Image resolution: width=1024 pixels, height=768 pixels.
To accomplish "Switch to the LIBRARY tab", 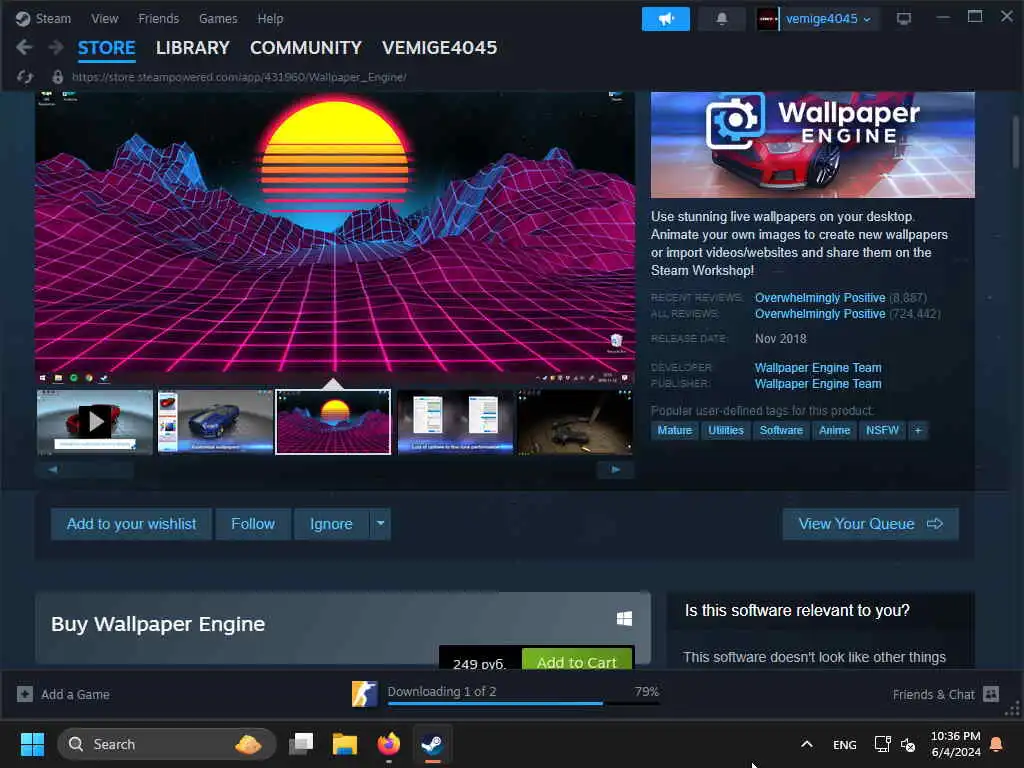I will (193, 48).
